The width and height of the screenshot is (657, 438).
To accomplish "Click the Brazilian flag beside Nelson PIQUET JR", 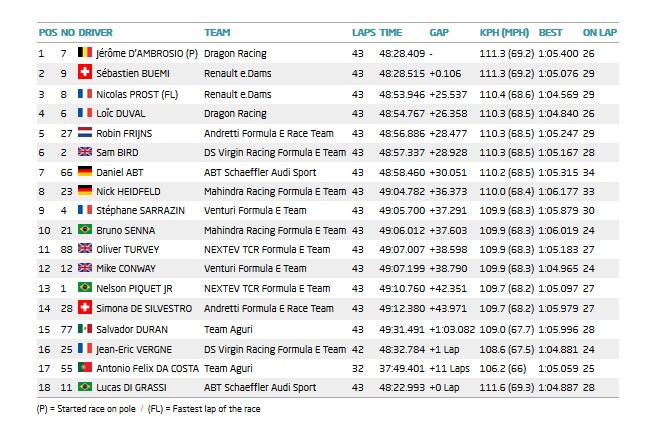I will click(85, 287).
